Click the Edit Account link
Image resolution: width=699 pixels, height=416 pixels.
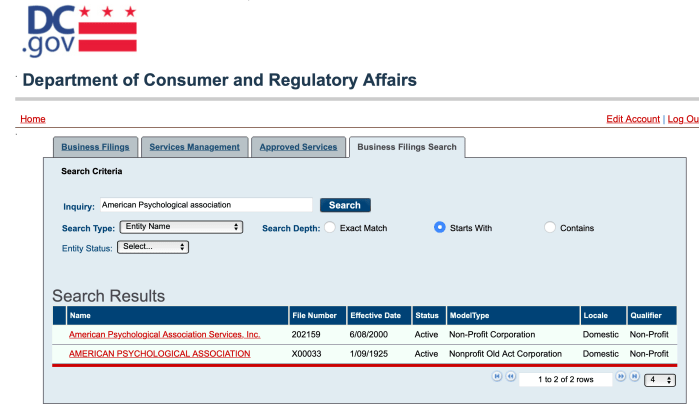pyautogui.click(x=633, y=119)
